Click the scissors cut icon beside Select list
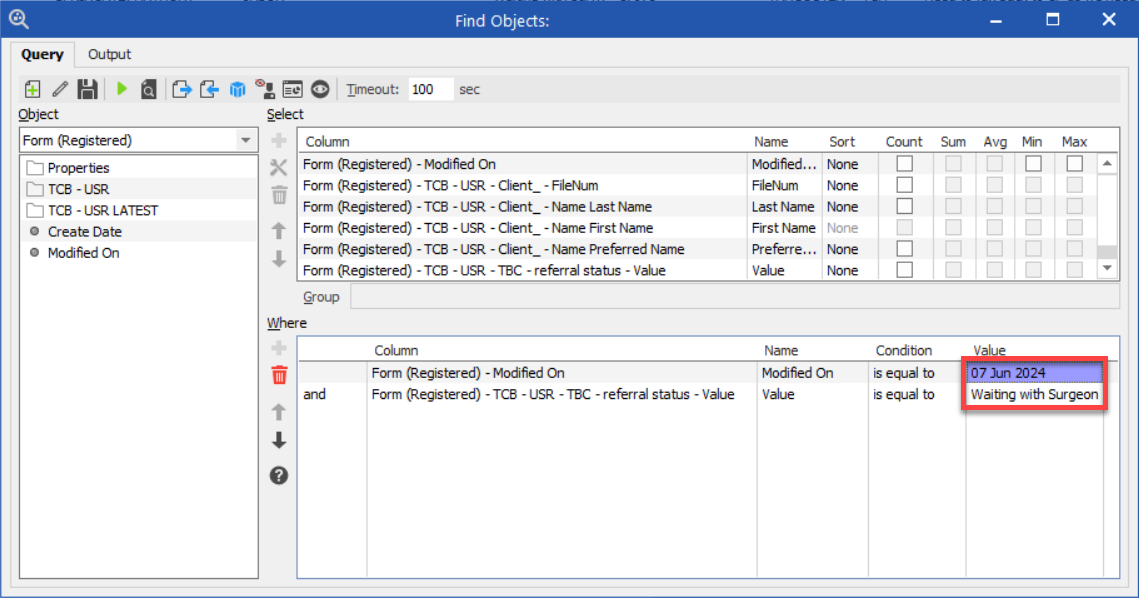The height and width of the screenshot is (598, 1139). 279,168
